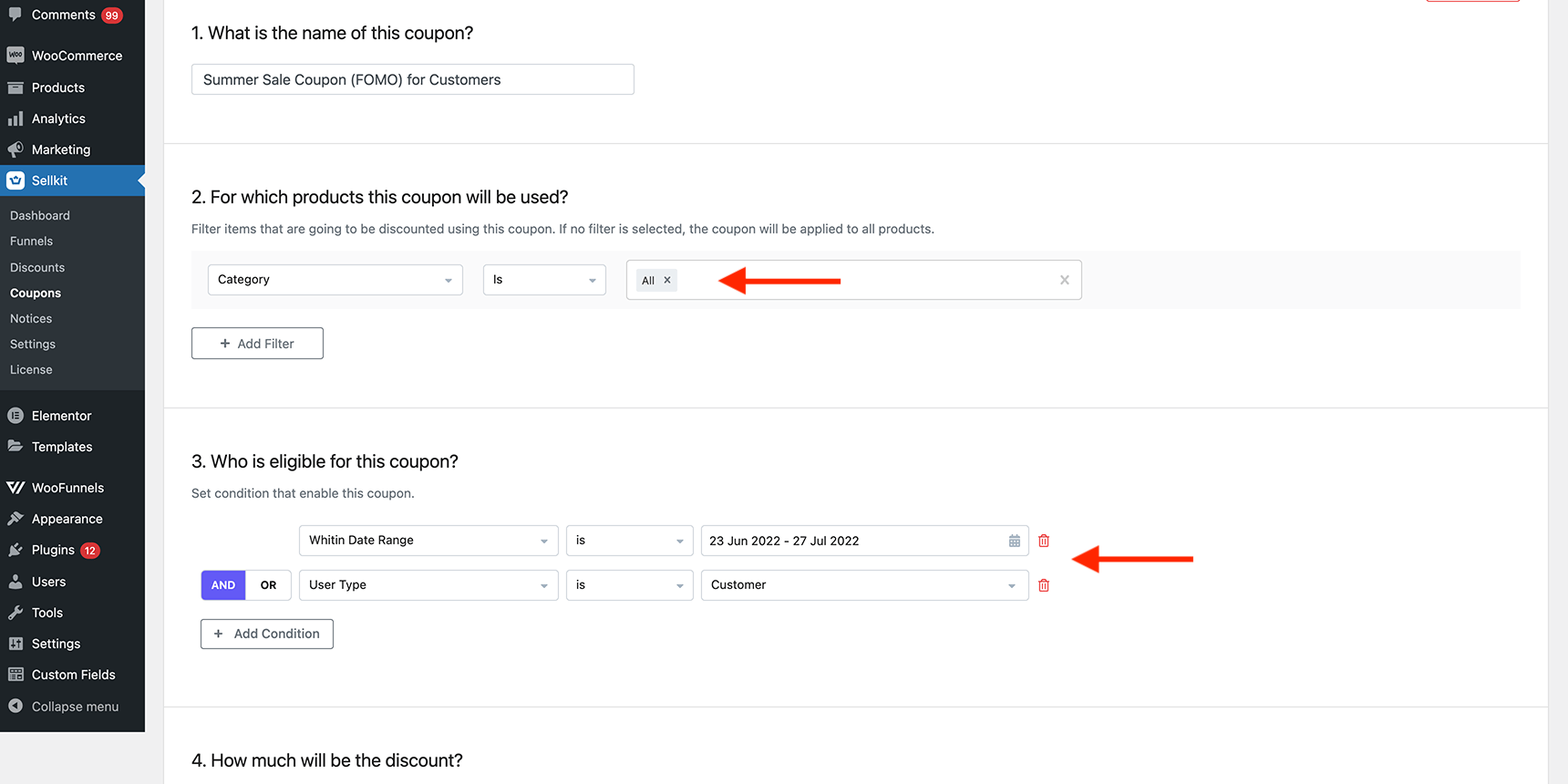The height and width of the screenshot is (784, 1568).
Task: Click the Collapse menu icon
Action: tap(15, 706)
